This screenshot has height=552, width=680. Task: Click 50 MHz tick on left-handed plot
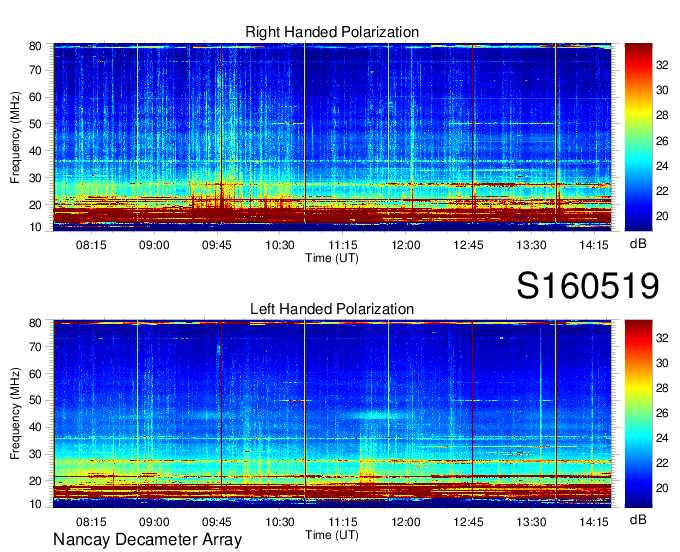(x=35, y=400)
